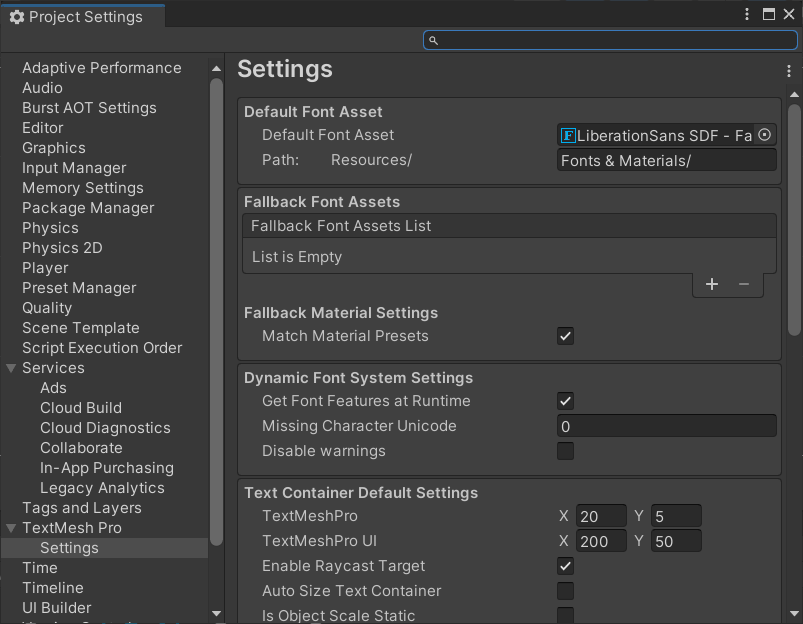Click Fallback Font Assets List header
The width and height of the screenshot is (803, 624).
(x=509, y=226)
